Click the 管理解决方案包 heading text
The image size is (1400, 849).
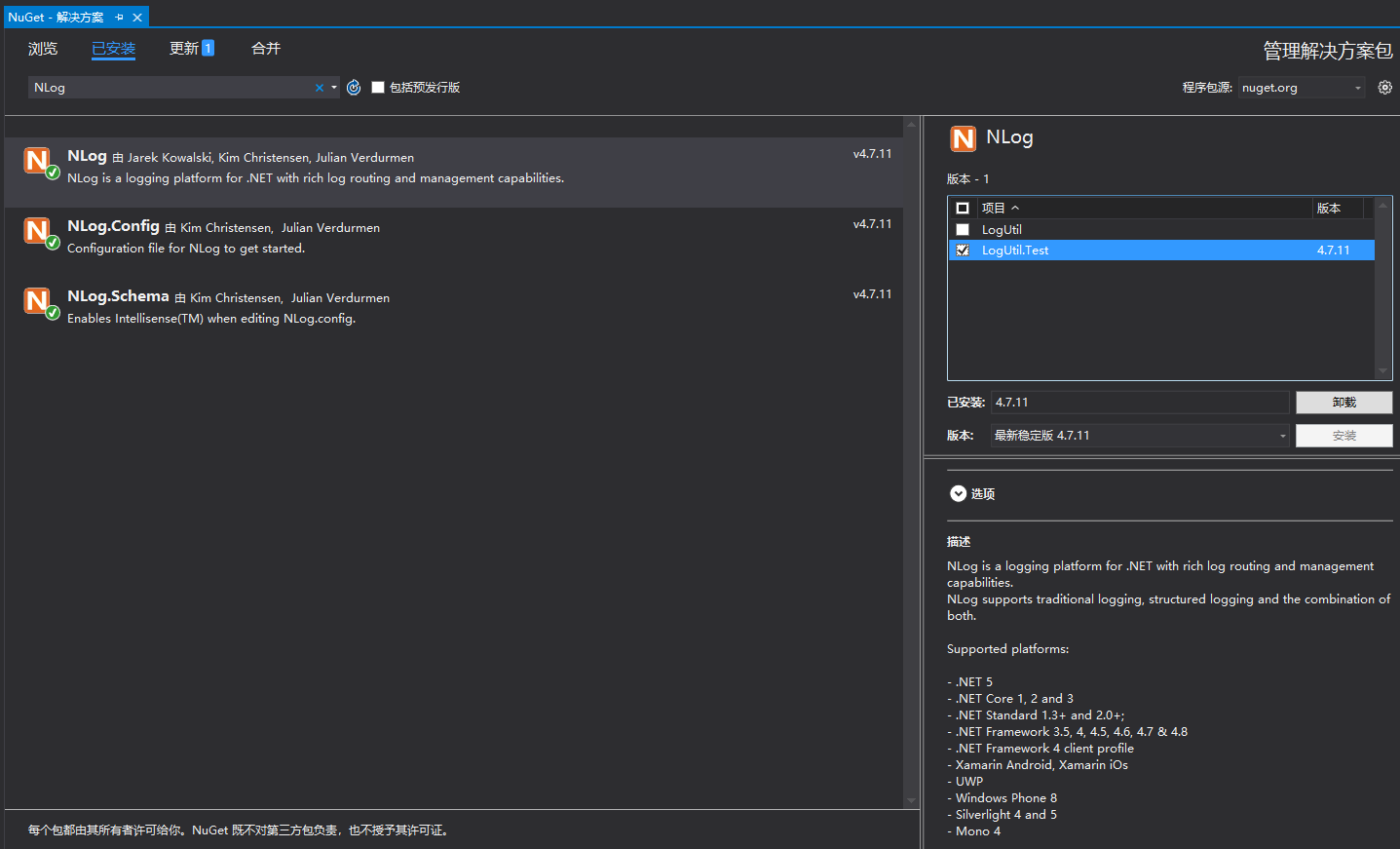1328,51
